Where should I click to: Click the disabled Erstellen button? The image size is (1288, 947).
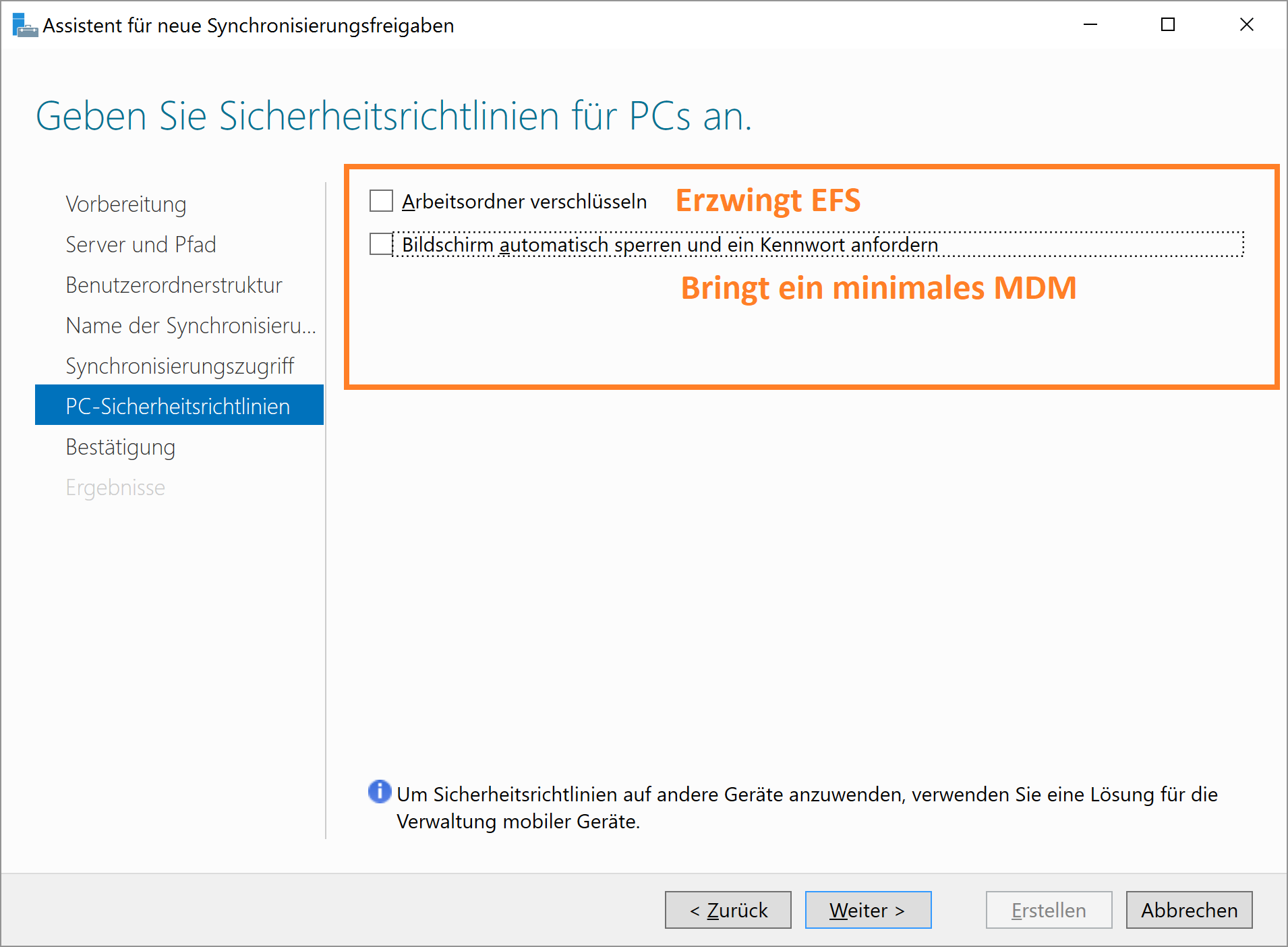pos(1049,910)
